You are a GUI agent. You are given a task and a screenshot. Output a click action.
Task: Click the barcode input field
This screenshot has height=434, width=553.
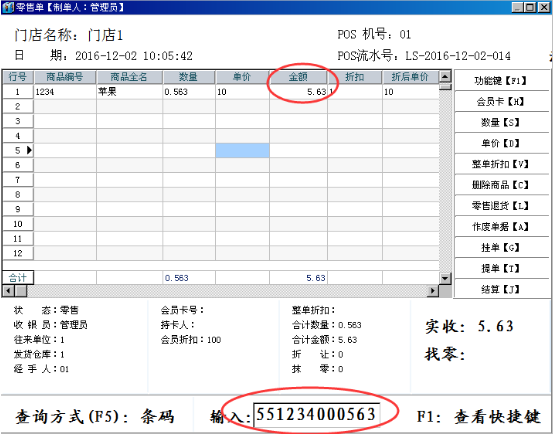click(x=316, y=415)
